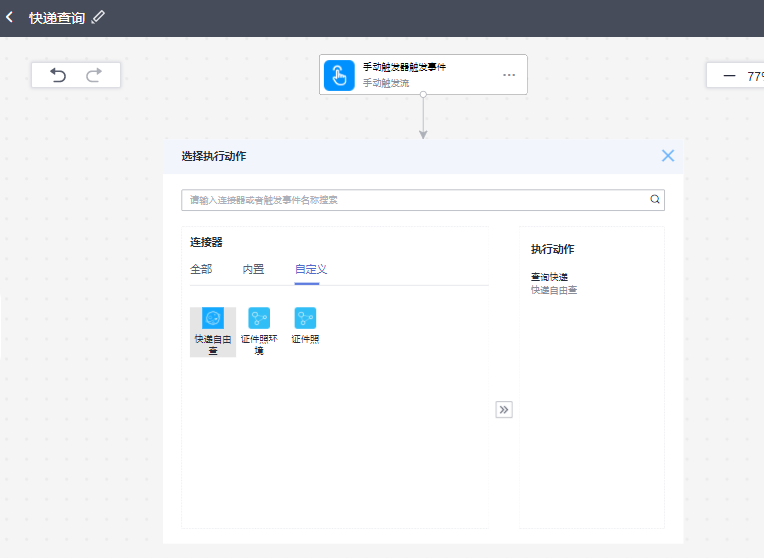Select the 自定义 connector tab
This screenshot has width=764, height=558.
pos(311,269)
